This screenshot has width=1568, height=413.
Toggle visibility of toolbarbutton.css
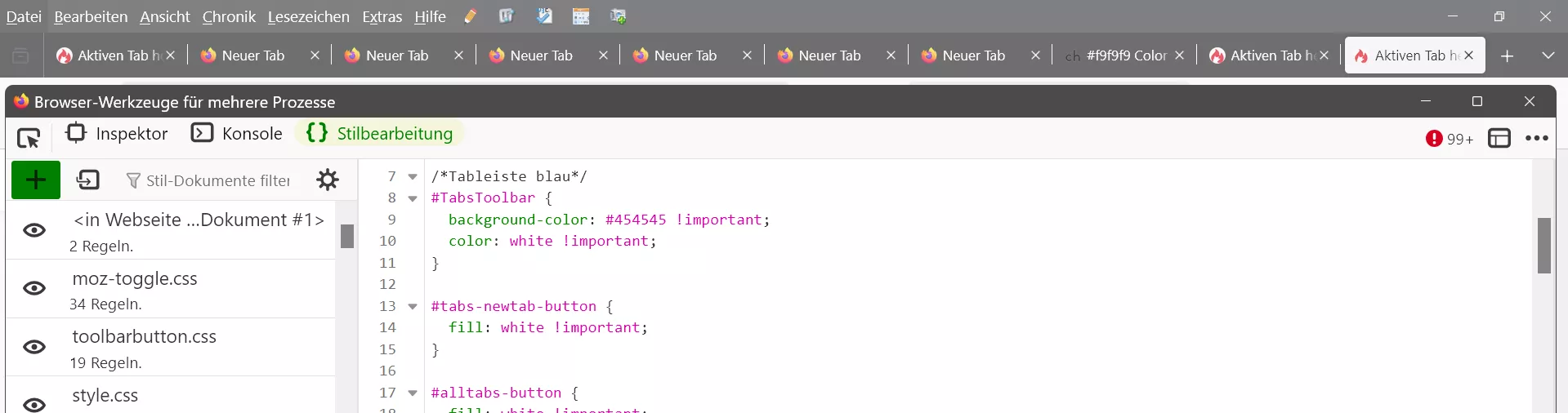(34, 347)
